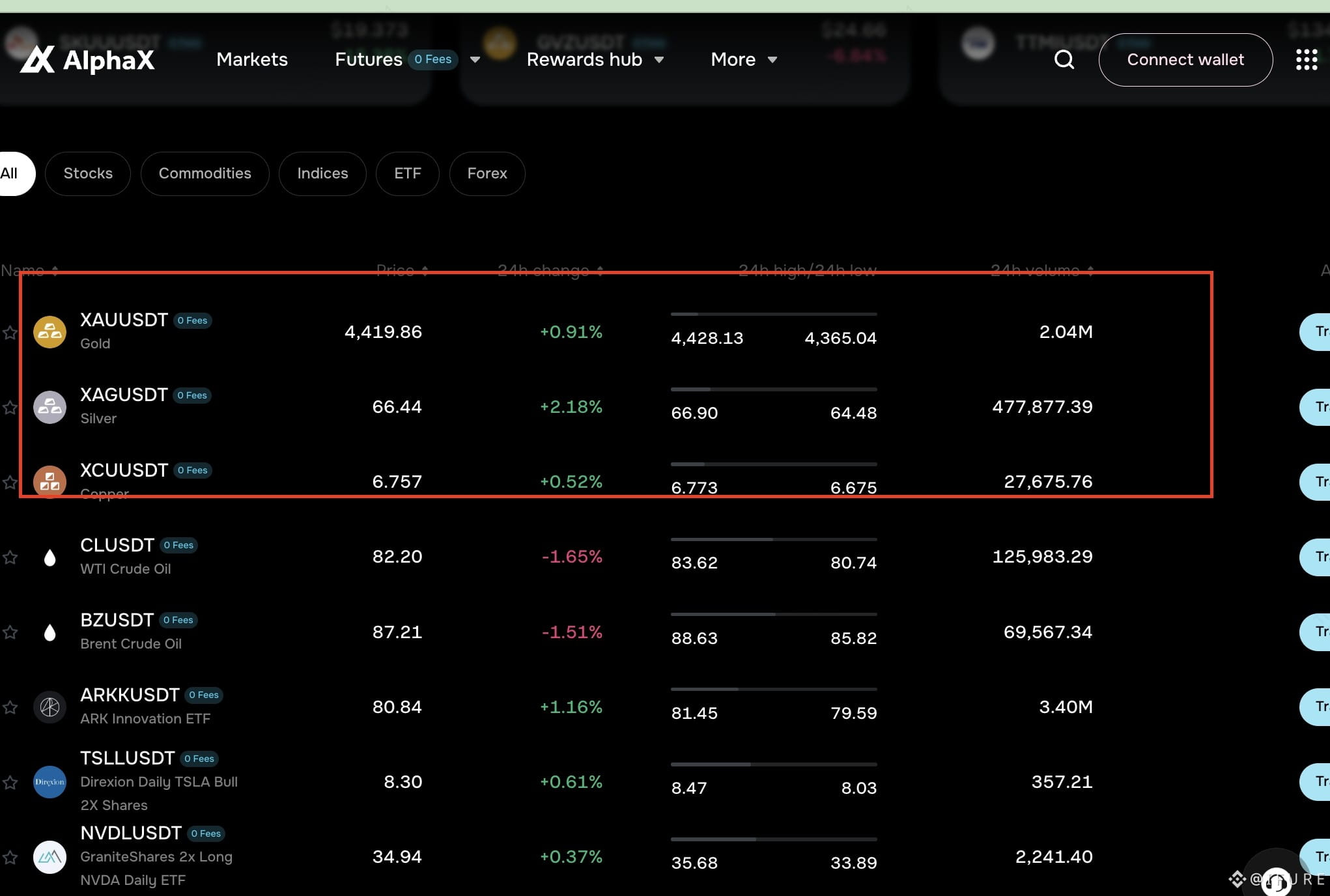Open the nine-dot apps grid menu
Viewport: 1330px width, 896px height.
(x=1307, y=60)
